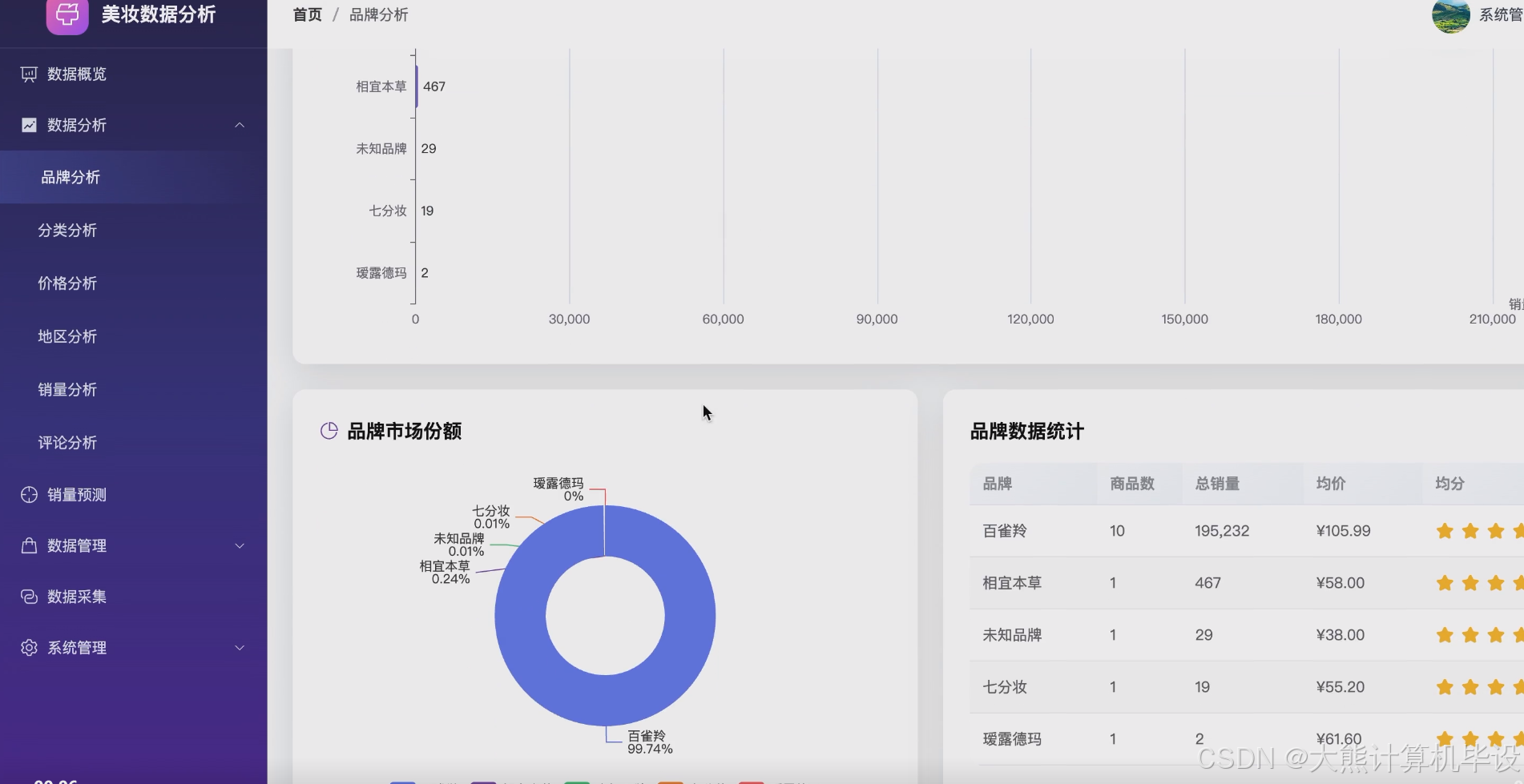Collapse the 数据分析 submenu chevron
Screen dimensions: 1524x784
point(240,125)
